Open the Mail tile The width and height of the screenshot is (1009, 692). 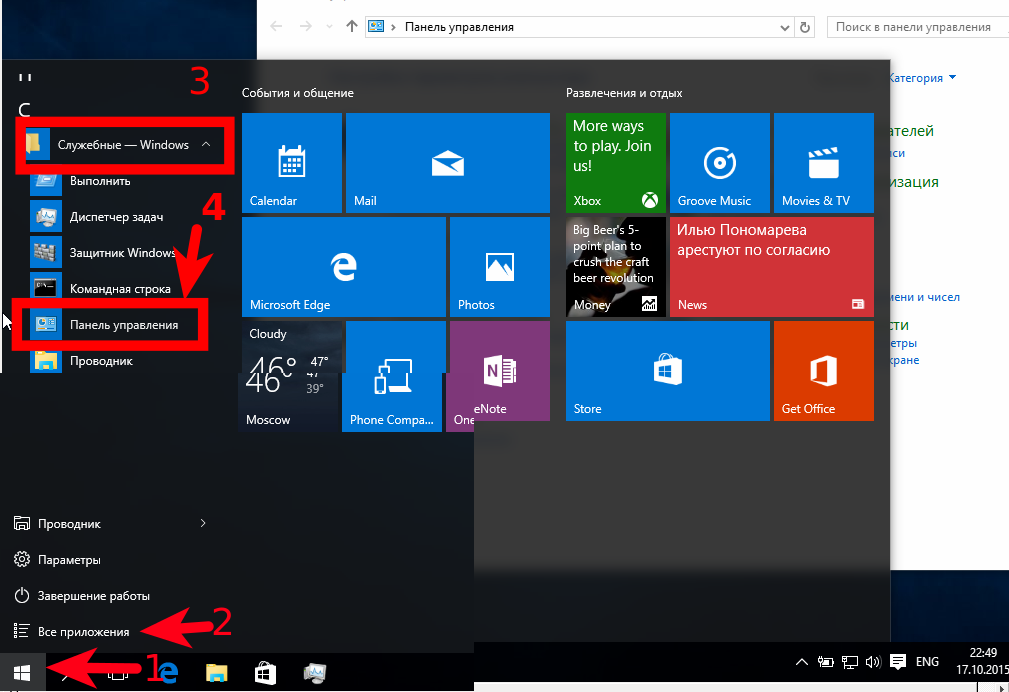[x=448, y=163]
